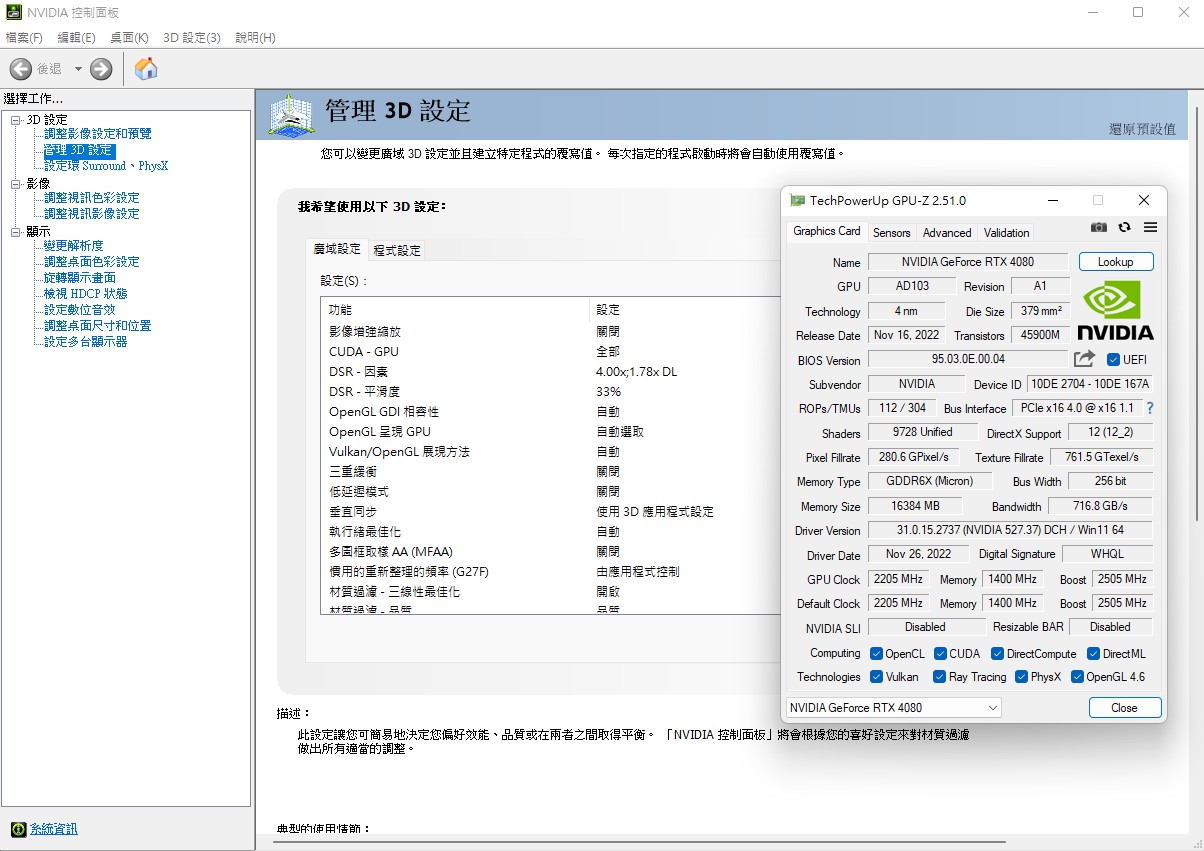The image size is (1204, 851).
Task: Toggle the DirectML checkbox
Action: [1094, 654]
